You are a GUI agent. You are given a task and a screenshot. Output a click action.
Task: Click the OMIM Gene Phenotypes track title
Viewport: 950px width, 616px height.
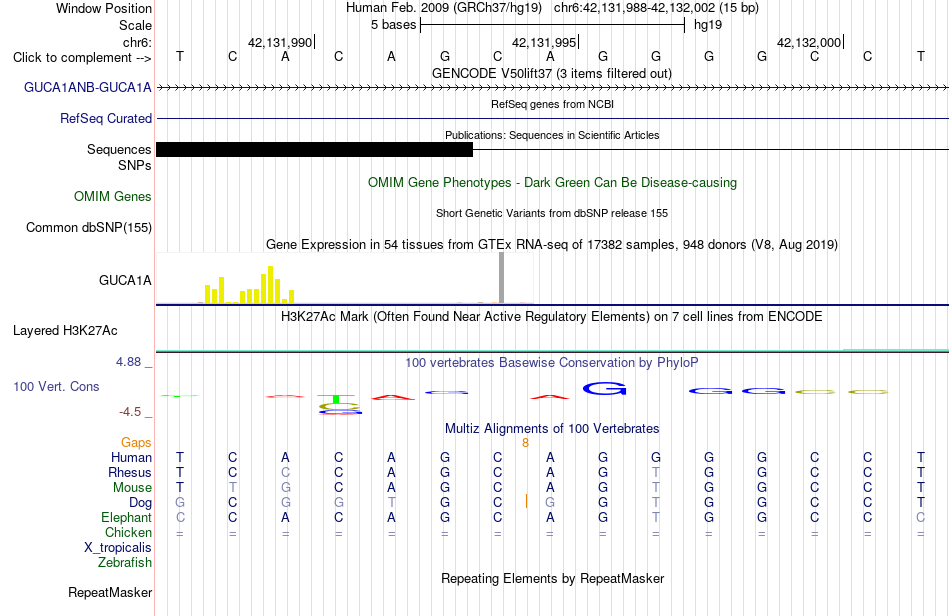pos(553,182)
